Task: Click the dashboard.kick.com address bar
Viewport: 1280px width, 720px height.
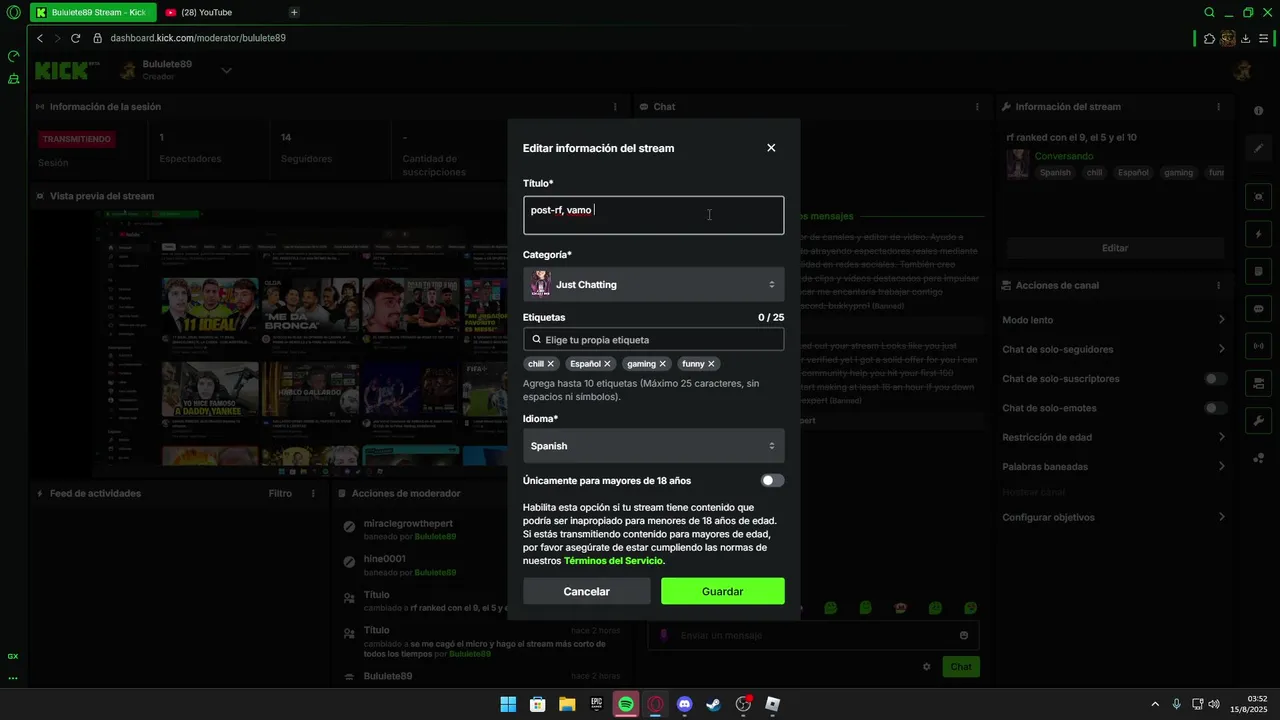Action: click(198, 38)
